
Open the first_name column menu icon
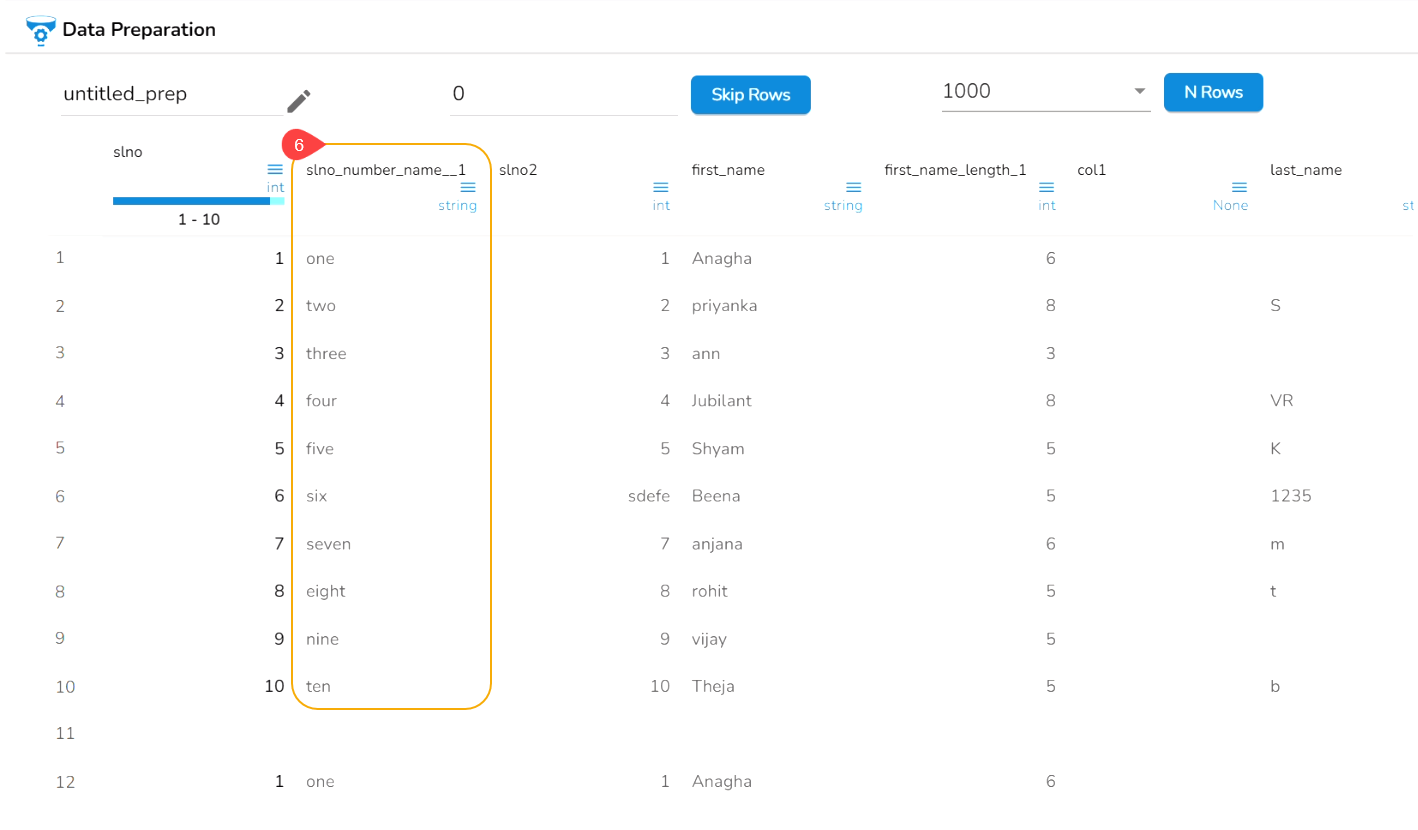[x=853, y=188]
